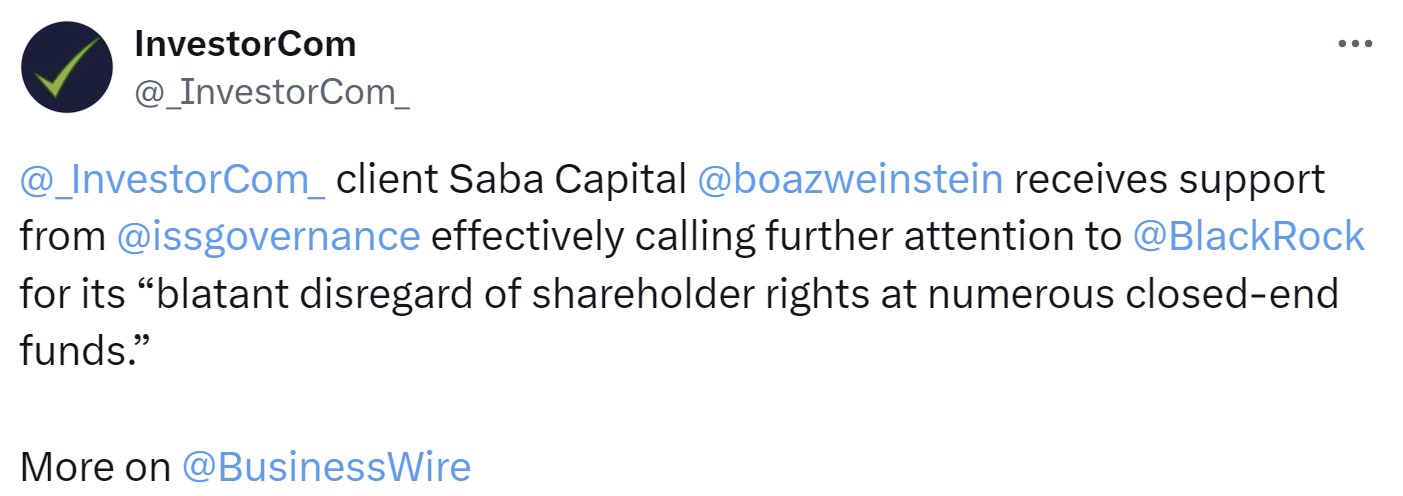Click the words "client Saba Capital"
Viewport: 1403px width, 496px height.
click(x=511, y=179)
